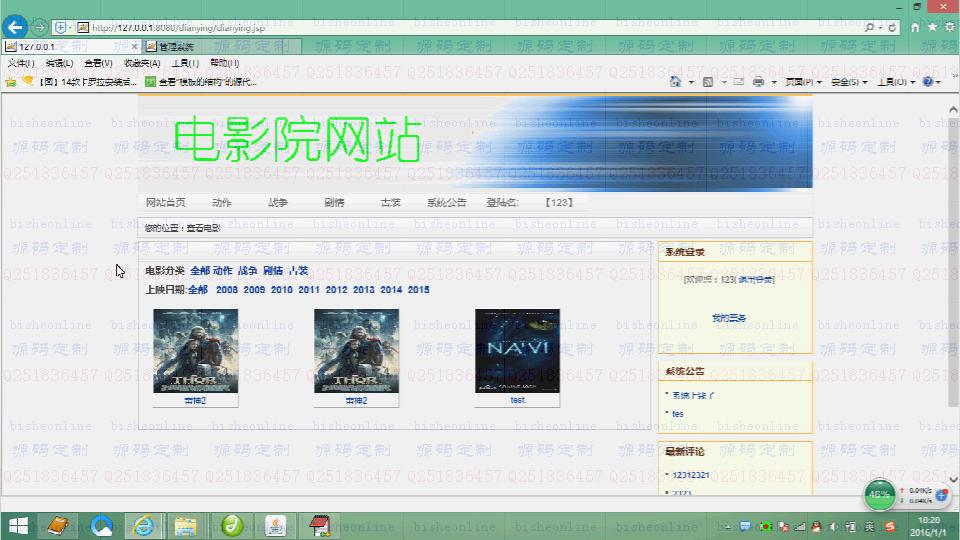
Task: Open browser settings gear icon
Action: tap(950, 27)
